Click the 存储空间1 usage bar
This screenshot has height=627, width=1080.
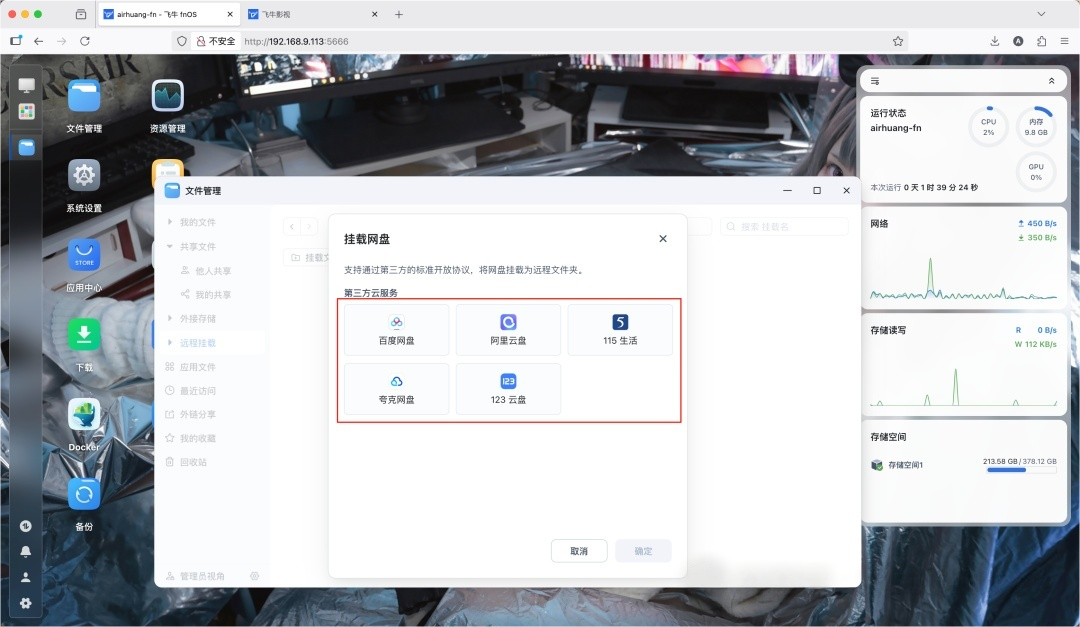click(x=1021, y=471)
